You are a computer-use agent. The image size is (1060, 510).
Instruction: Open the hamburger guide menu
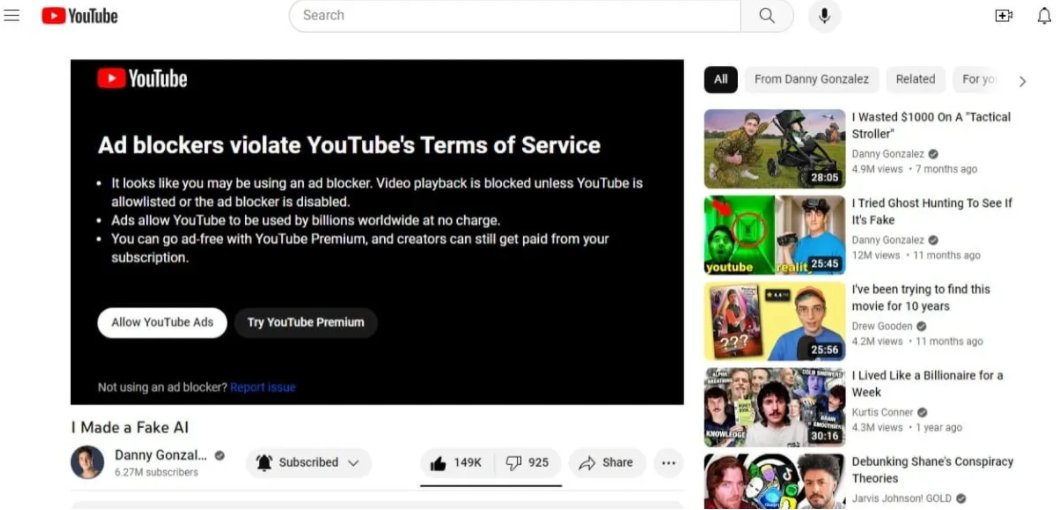(x=11, y=15)
